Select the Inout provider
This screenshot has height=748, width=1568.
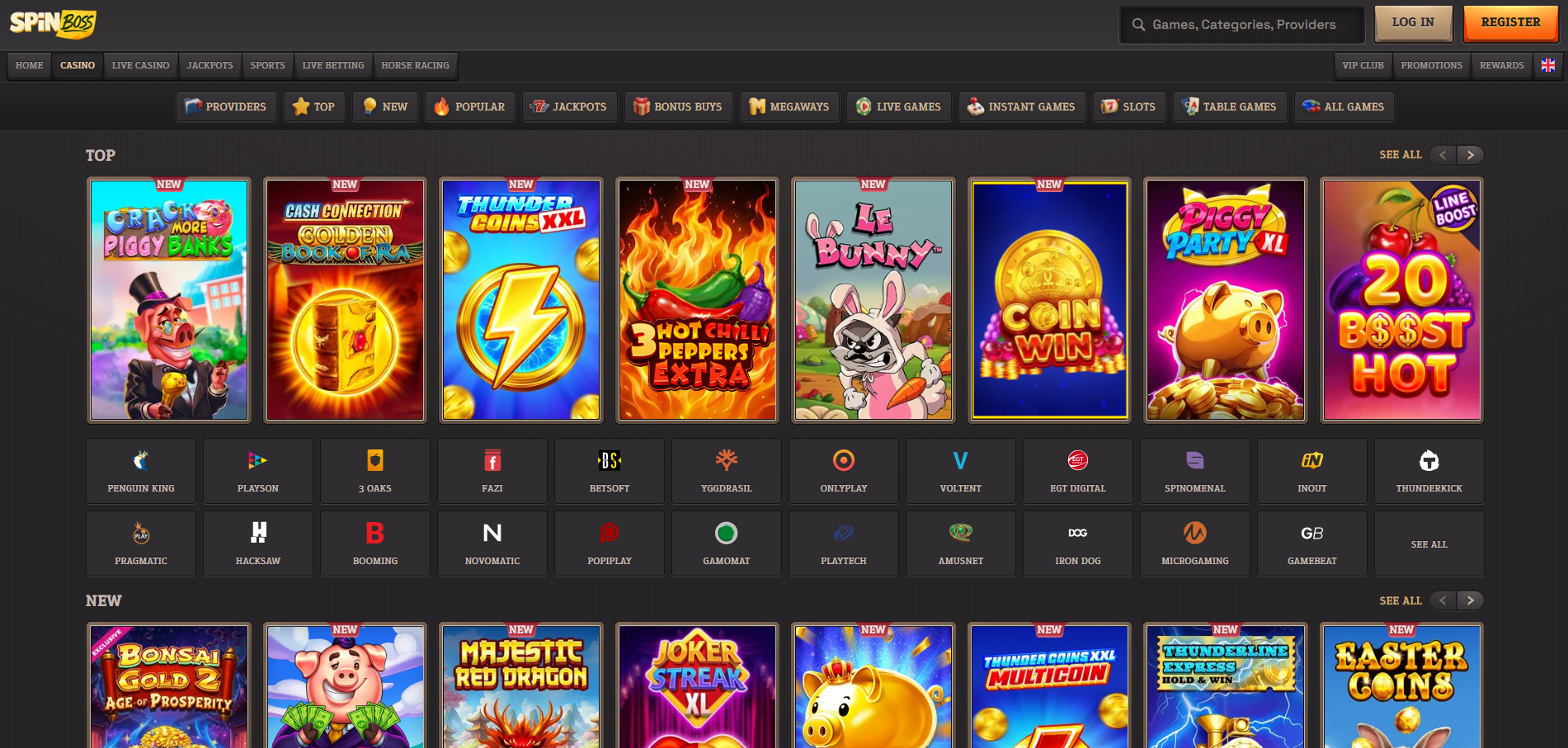pos(1312,471)
